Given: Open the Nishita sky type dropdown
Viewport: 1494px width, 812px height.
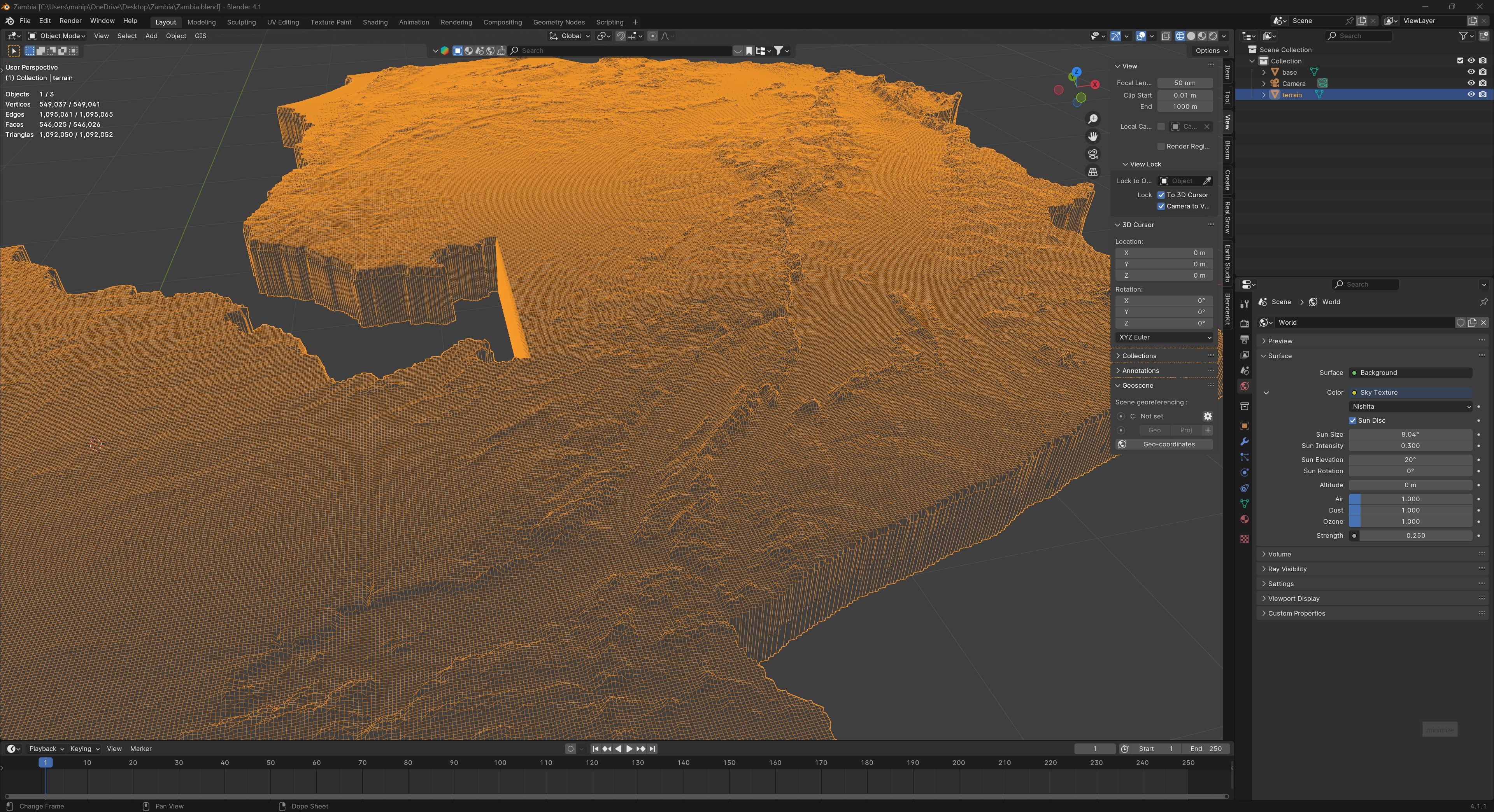Looking at the screenshot, I should pos(1410,406).
